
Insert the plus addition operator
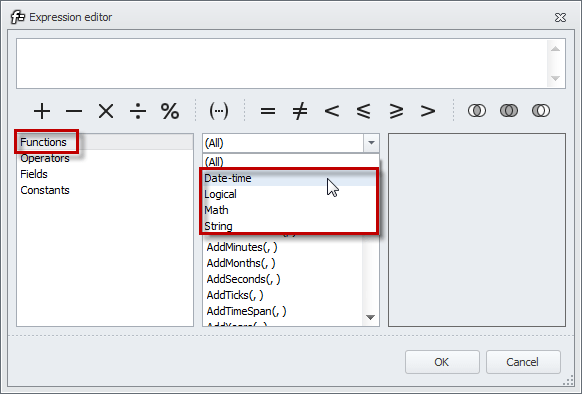tap(42, 111)
